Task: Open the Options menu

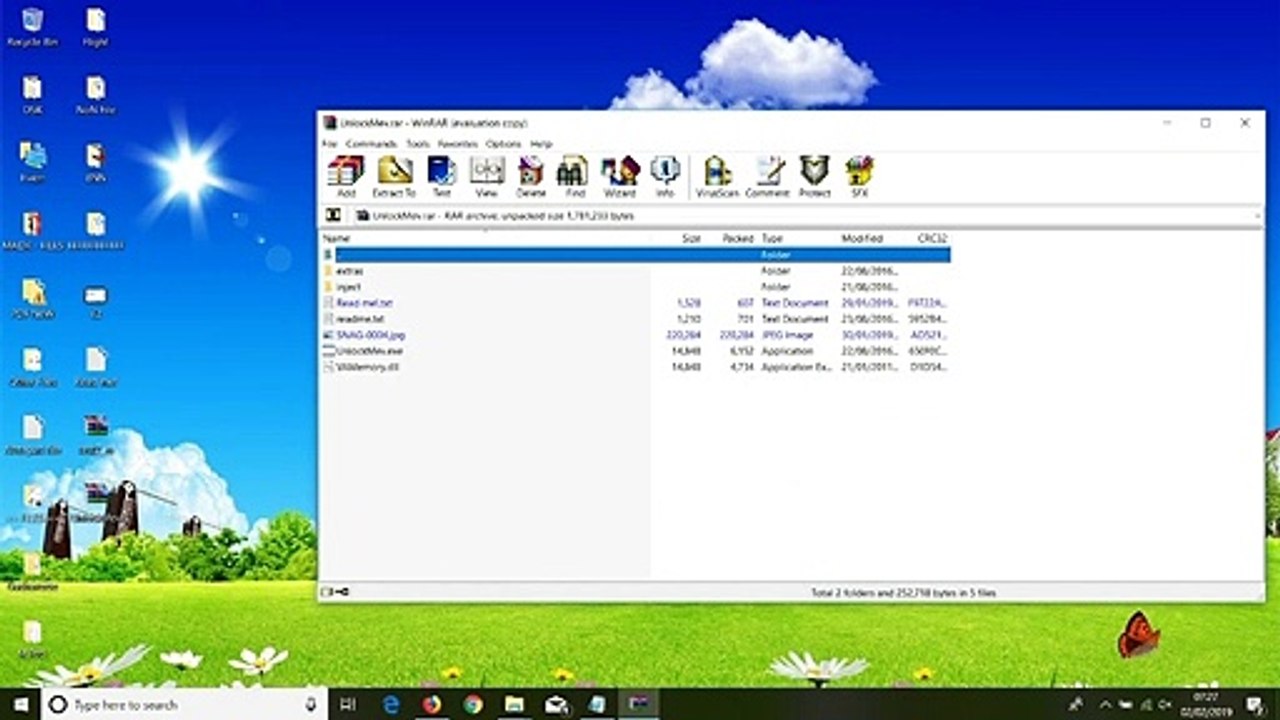Action: [x=503, y=144]
